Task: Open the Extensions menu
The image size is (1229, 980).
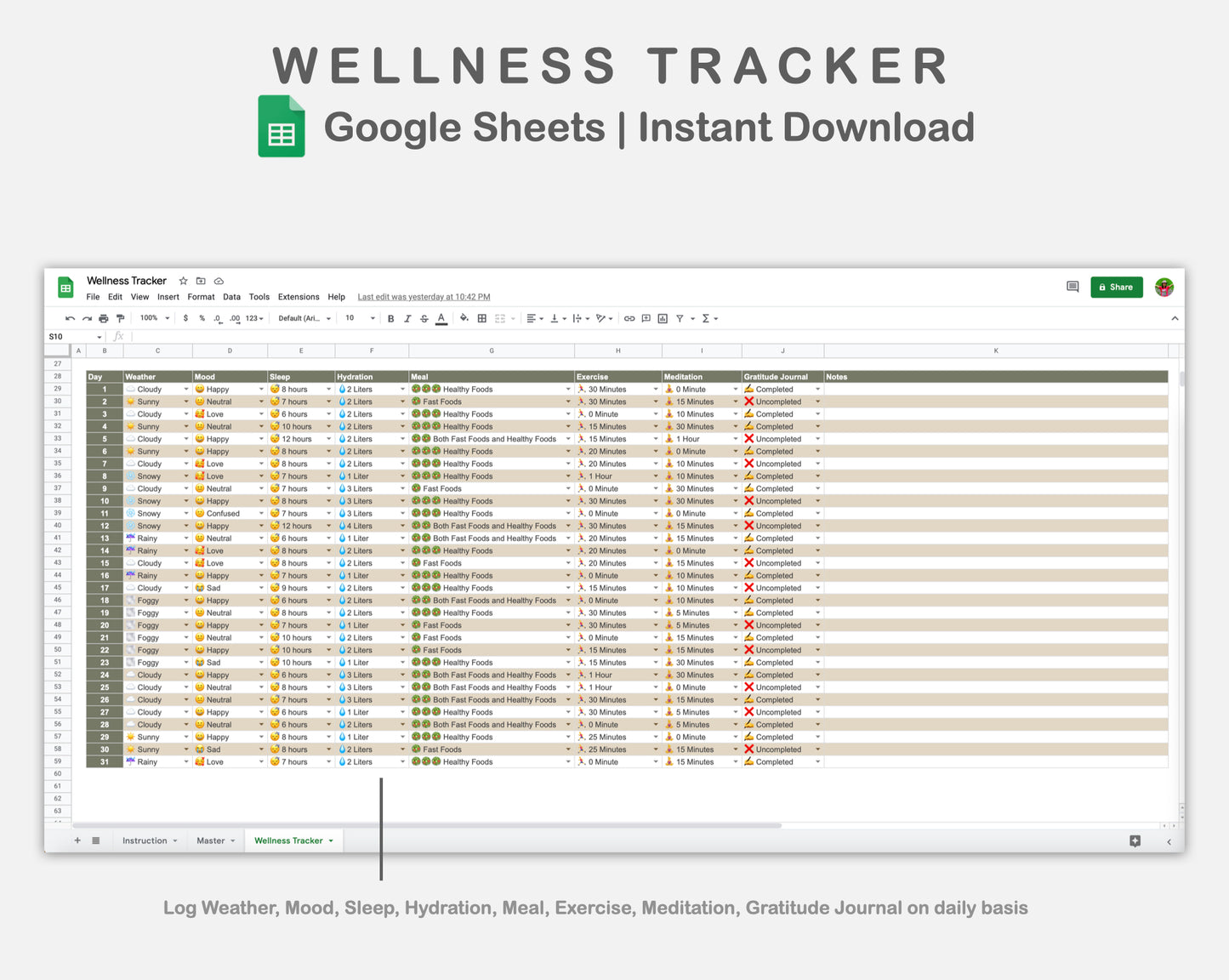Action: coord(298,297)
